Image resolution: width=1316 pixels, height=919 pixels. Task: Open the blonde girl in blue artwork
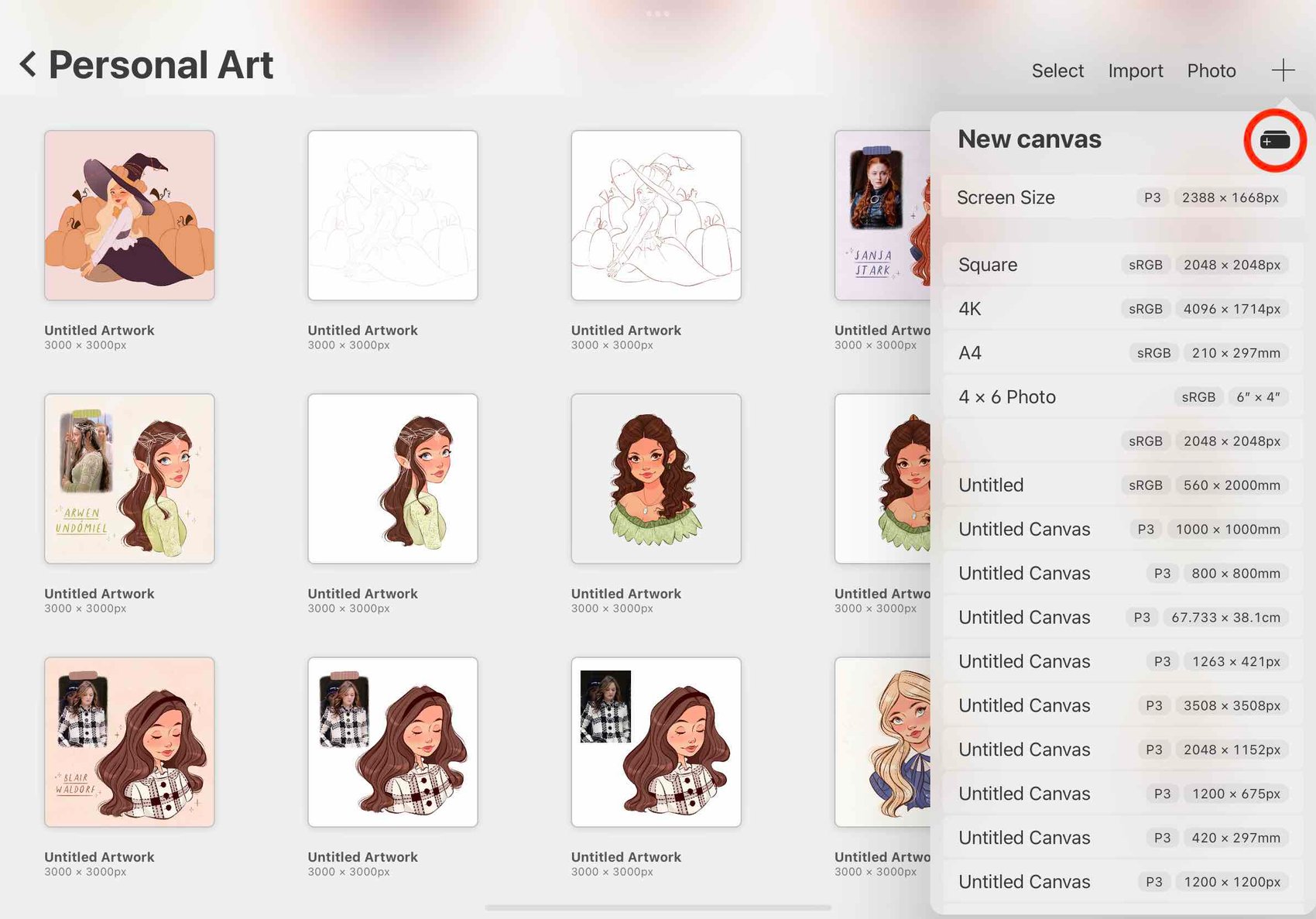click(882, 742)
